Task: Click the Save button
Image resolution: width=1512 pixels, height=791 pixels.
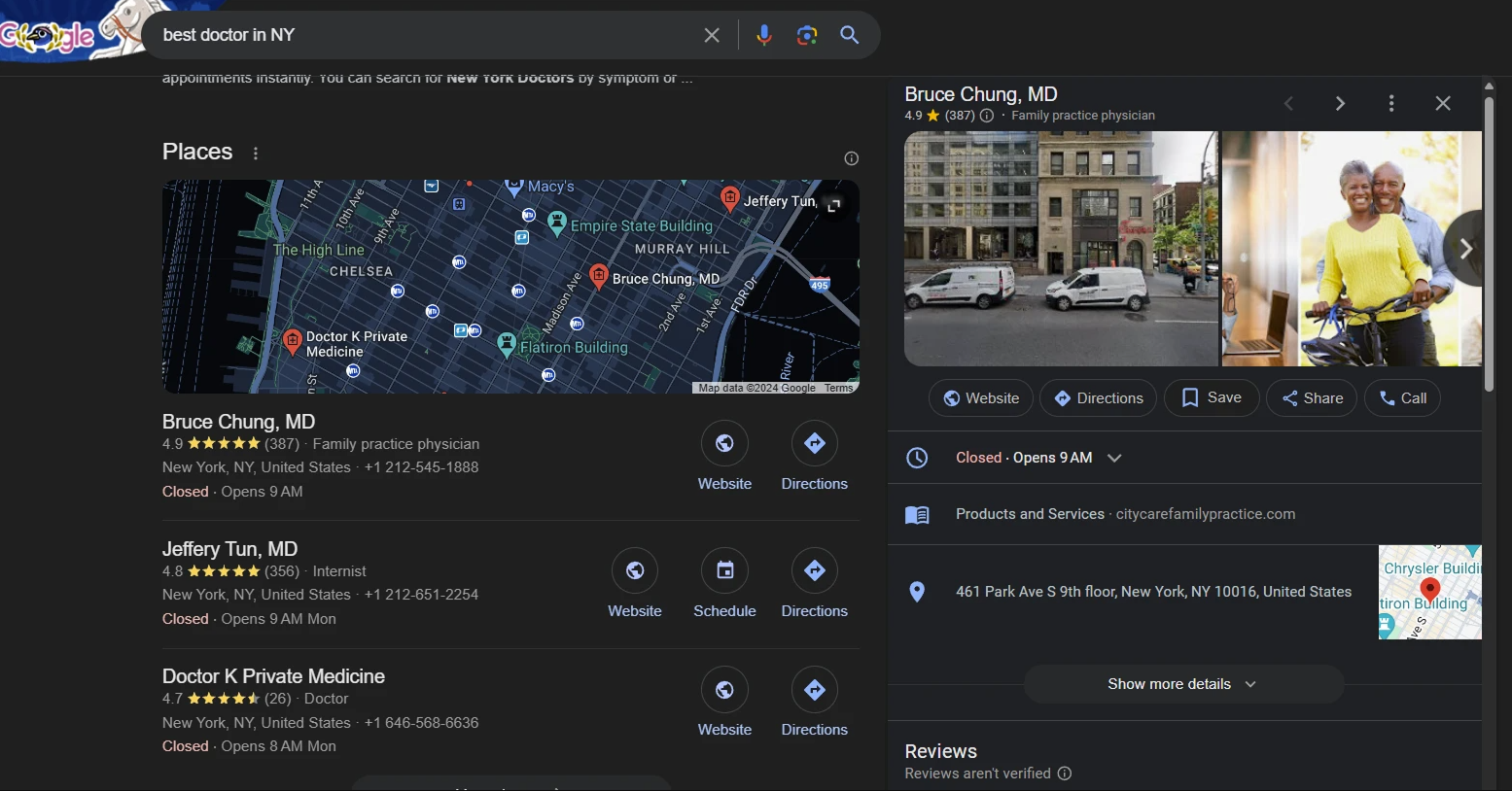Action: click(1211, 397)
